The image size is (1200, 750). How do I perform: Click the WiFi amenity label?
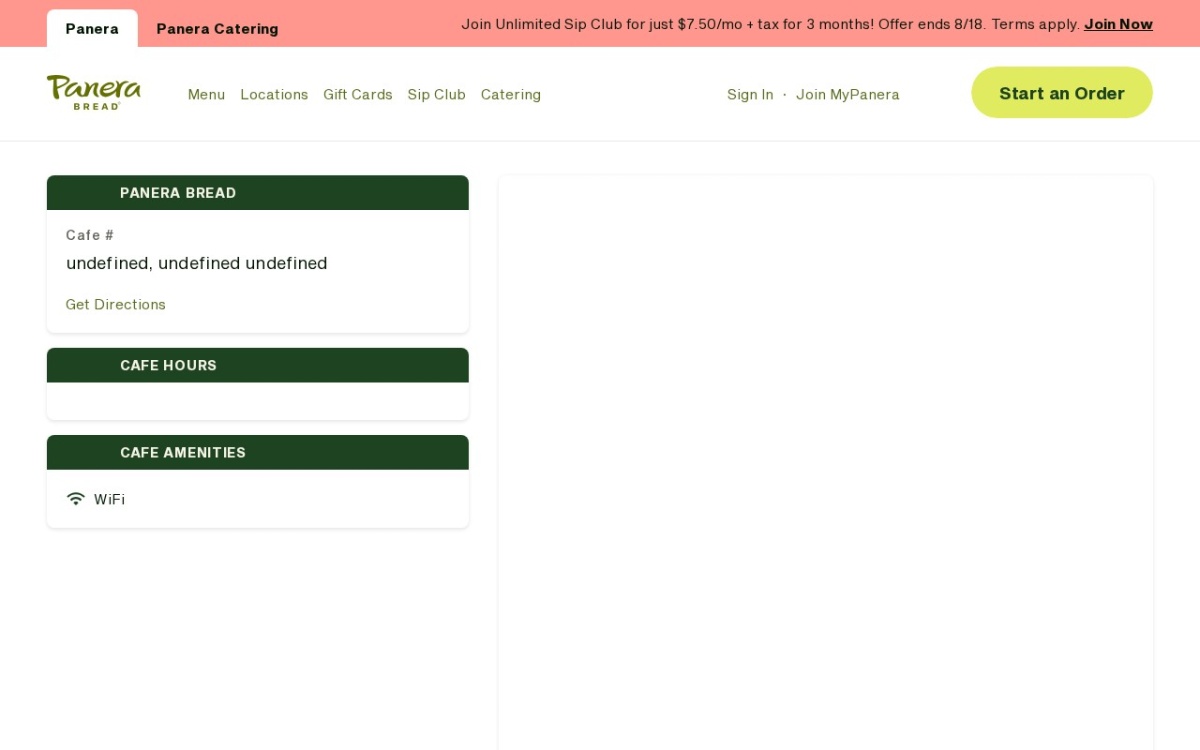pyautogui.click(x=109, y=499)
